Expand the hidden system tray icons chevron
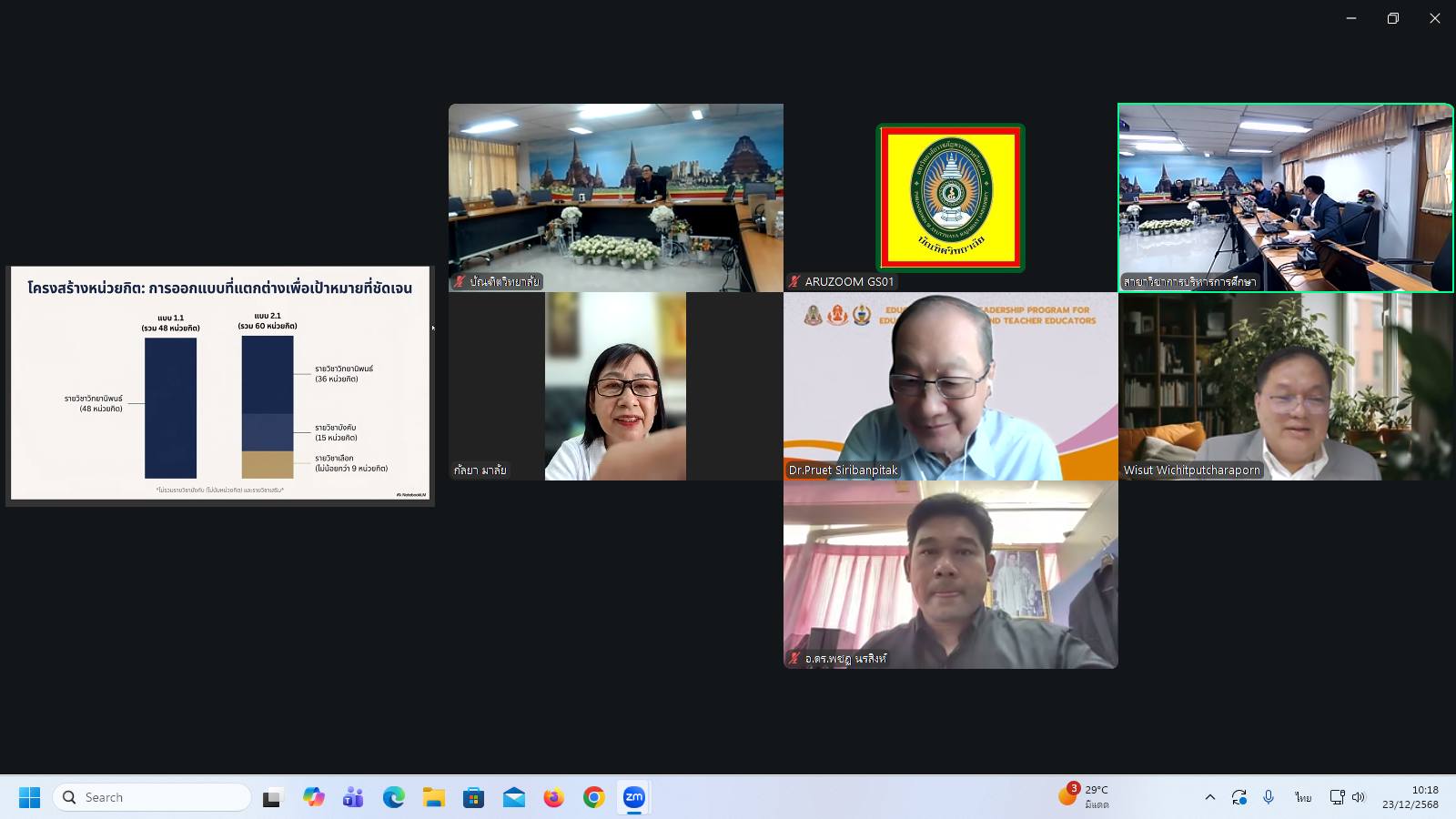 1209,797
